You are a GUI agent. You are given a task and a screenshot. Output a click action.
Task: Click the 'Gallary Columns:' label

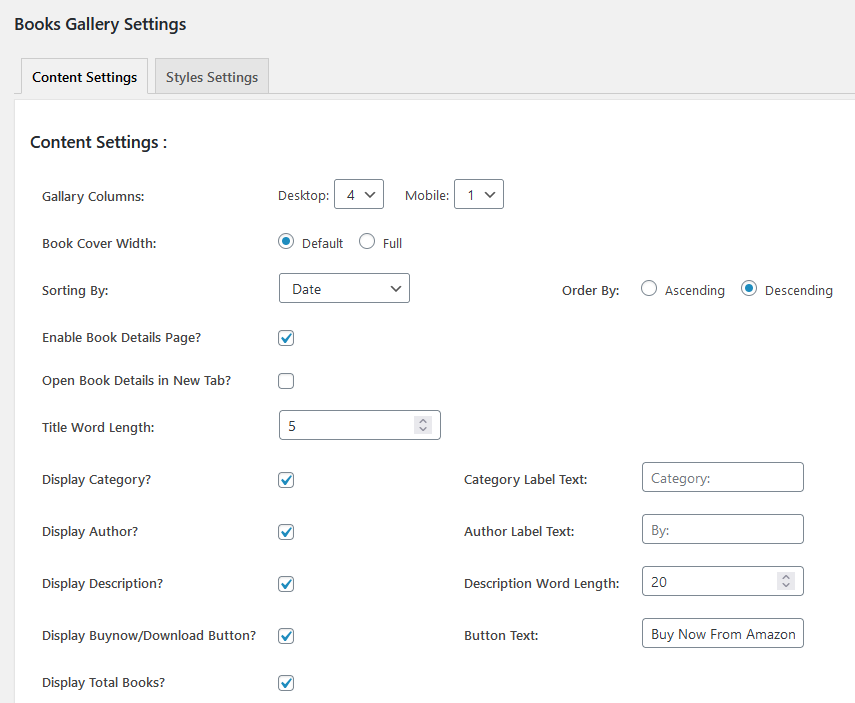click(93, 196)
